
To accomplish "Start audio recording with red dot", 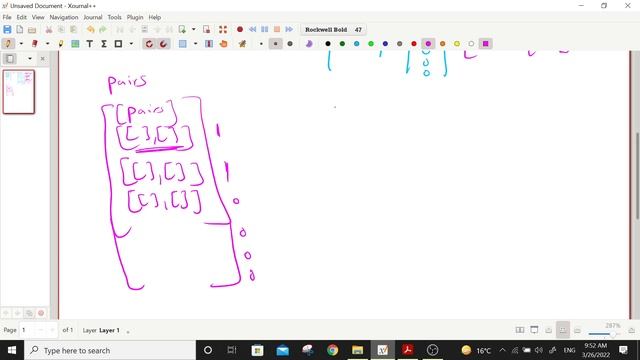I will coord(240,29).
